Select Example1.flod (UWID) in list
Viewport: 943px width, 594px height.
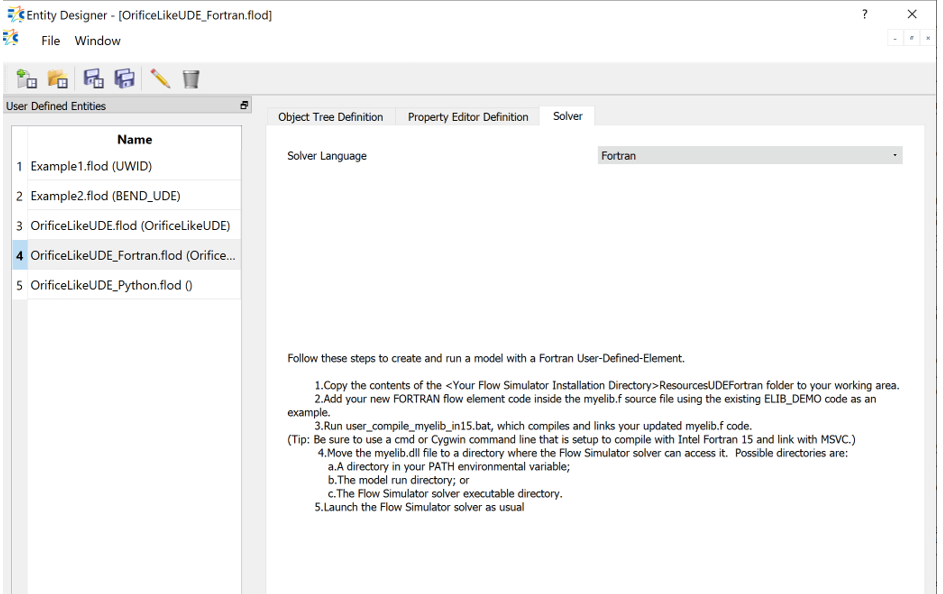(91, 166)
